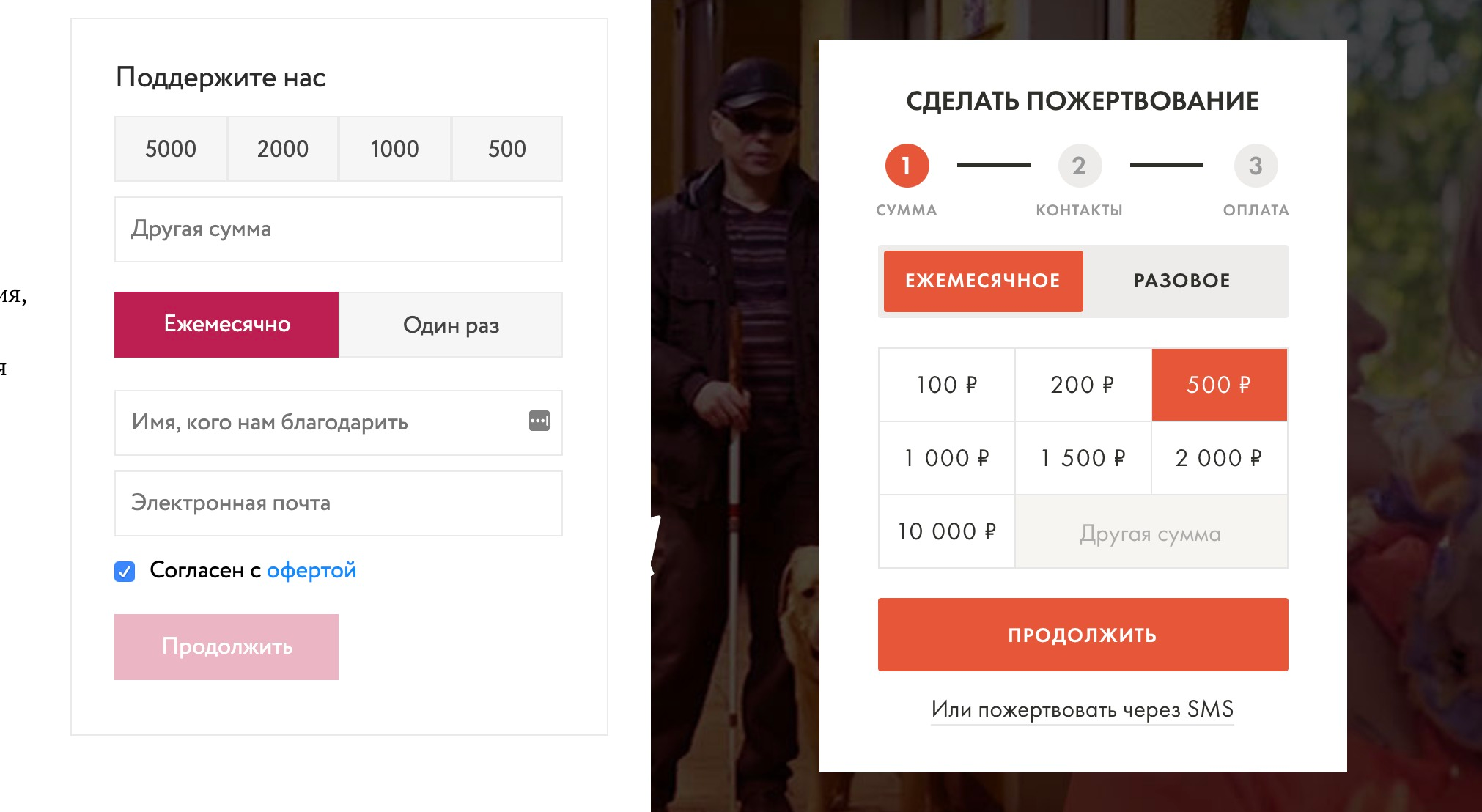The height and width of the screenshot is (812, 1482).
Task: Select the "Ежемесячно" donation frequency
Action: (x=226, y=325)
